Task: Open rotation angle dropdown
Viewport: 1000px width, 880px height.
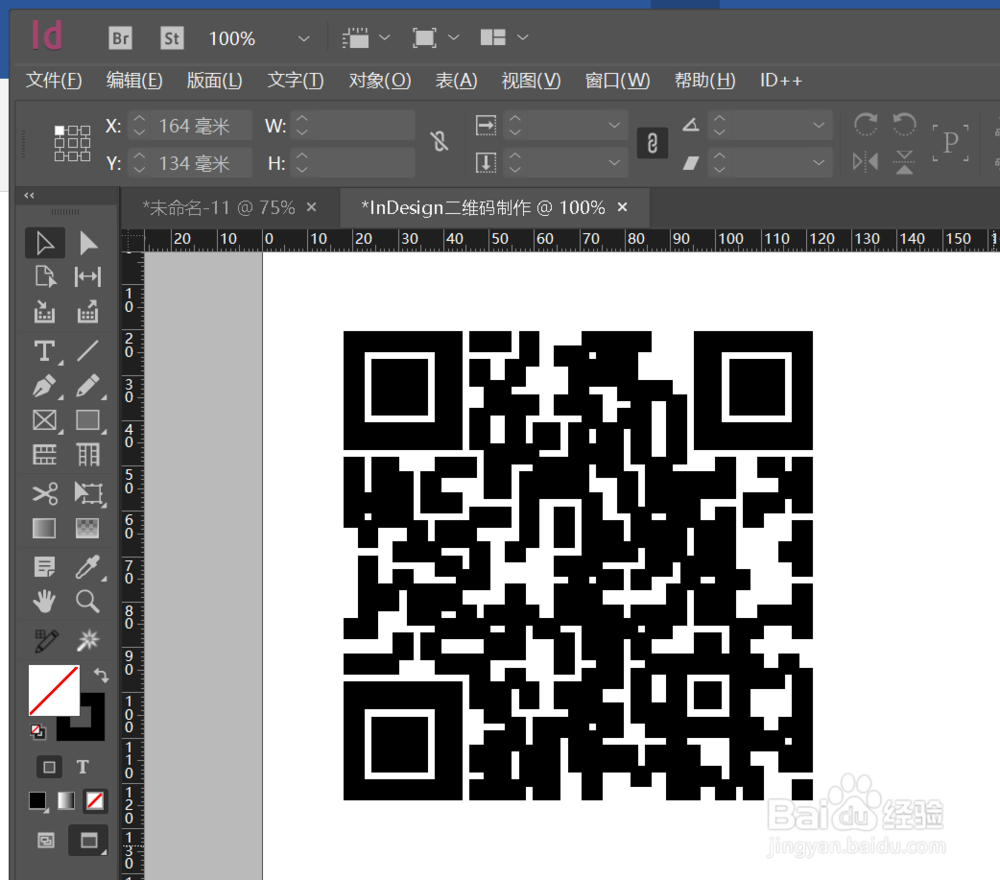Action: pos(819,126)
